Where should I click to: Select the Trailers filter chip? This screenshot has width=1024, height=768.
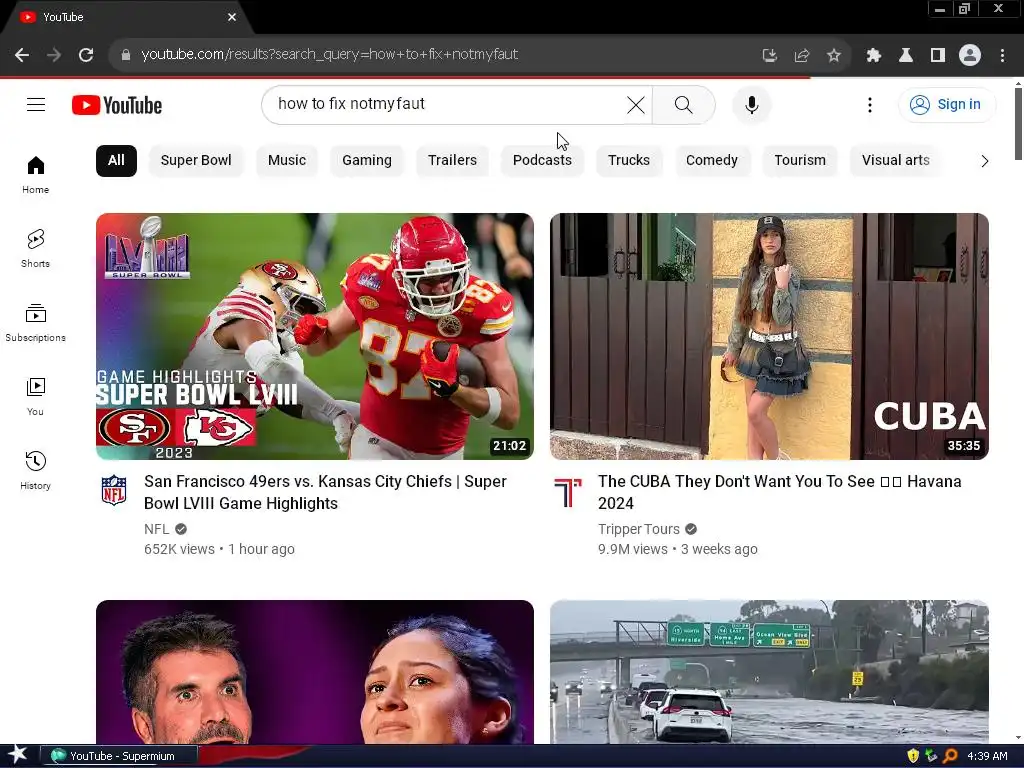pyautogui.click(x=452, y=161)
